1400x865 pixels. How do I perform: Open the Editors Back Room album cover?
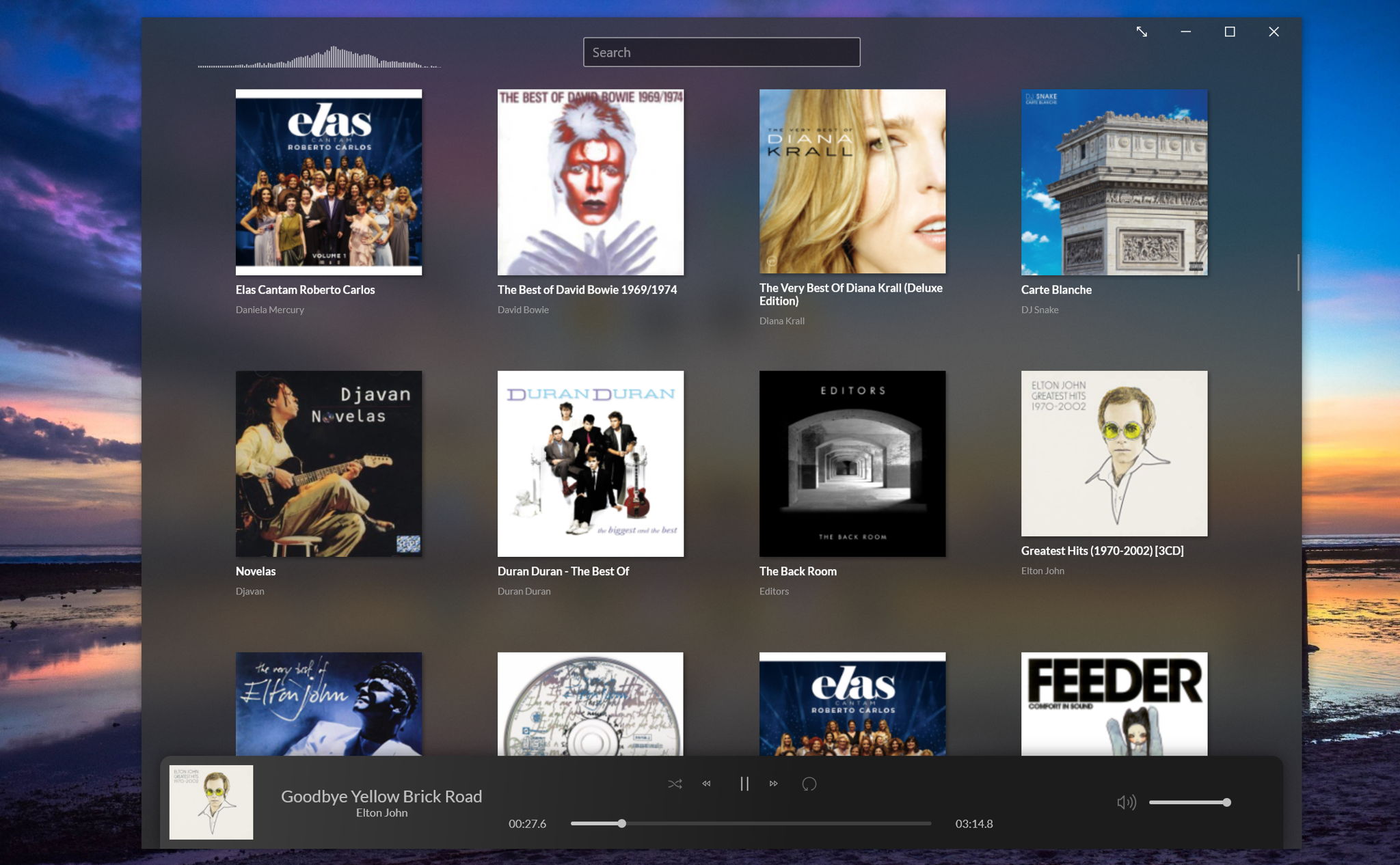[852, 464]
